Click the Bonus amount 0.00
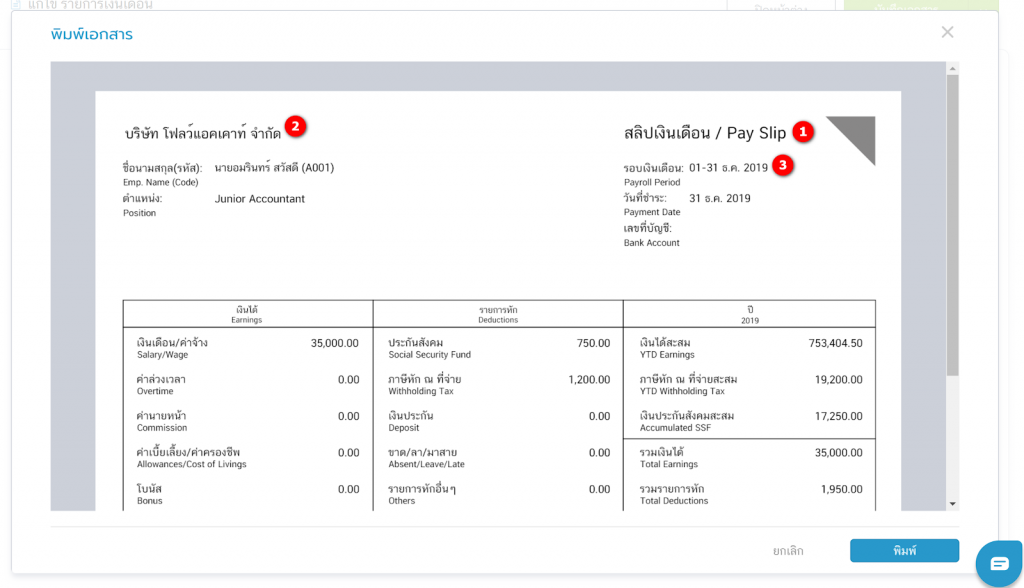 click(x=349, y=489)
